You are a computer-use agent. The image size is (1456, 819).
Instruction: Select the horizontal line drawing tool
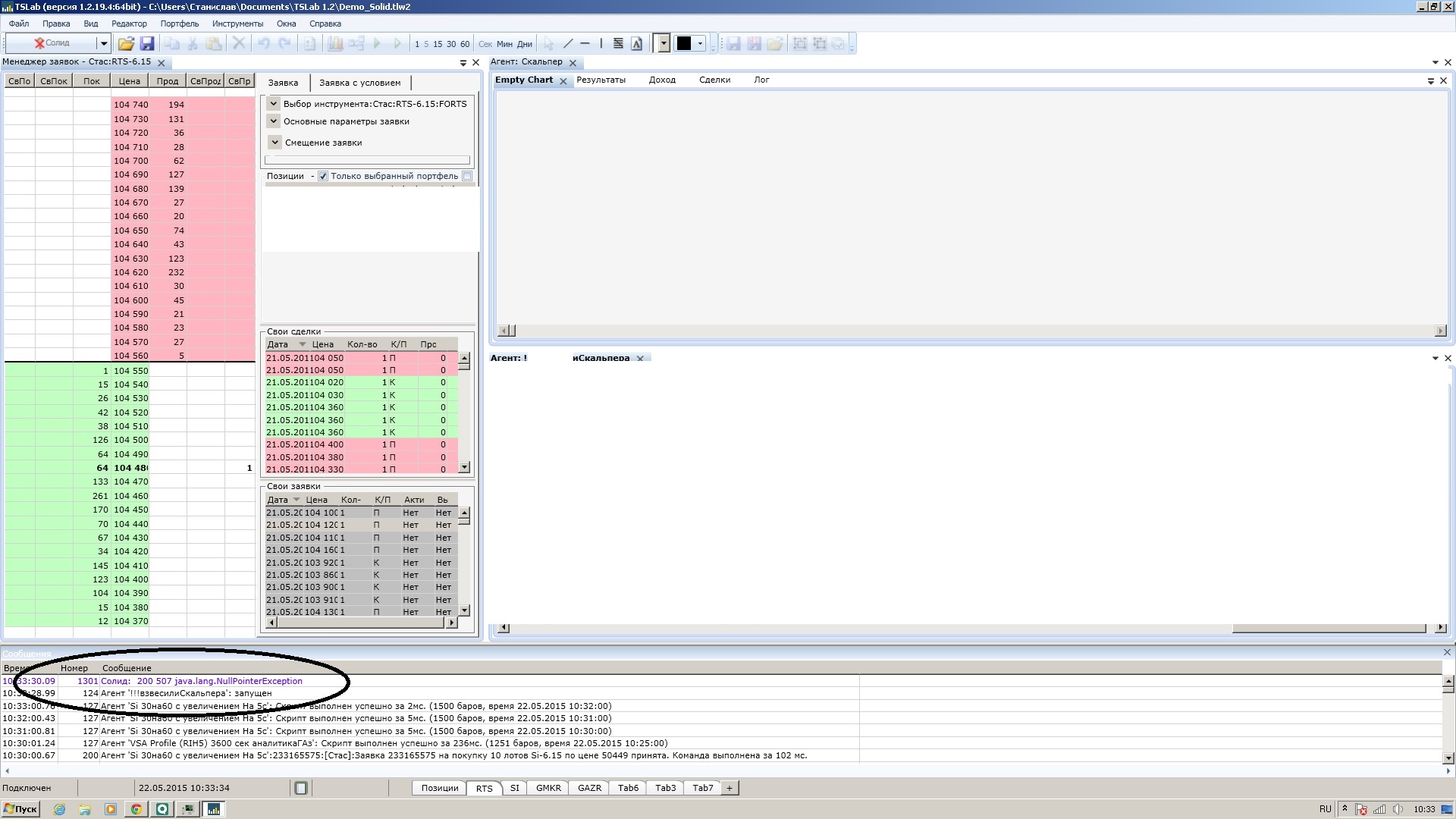pyautogui.click(x=585, y=44)
